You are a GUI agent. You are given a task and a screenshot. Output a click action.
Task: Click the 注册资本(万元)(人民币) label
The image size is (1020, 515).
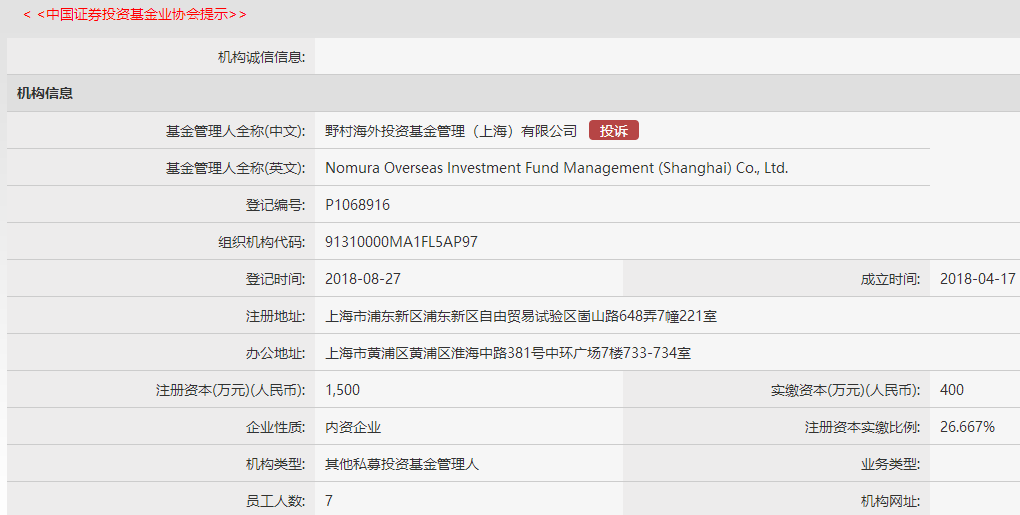tap(230, 390)
